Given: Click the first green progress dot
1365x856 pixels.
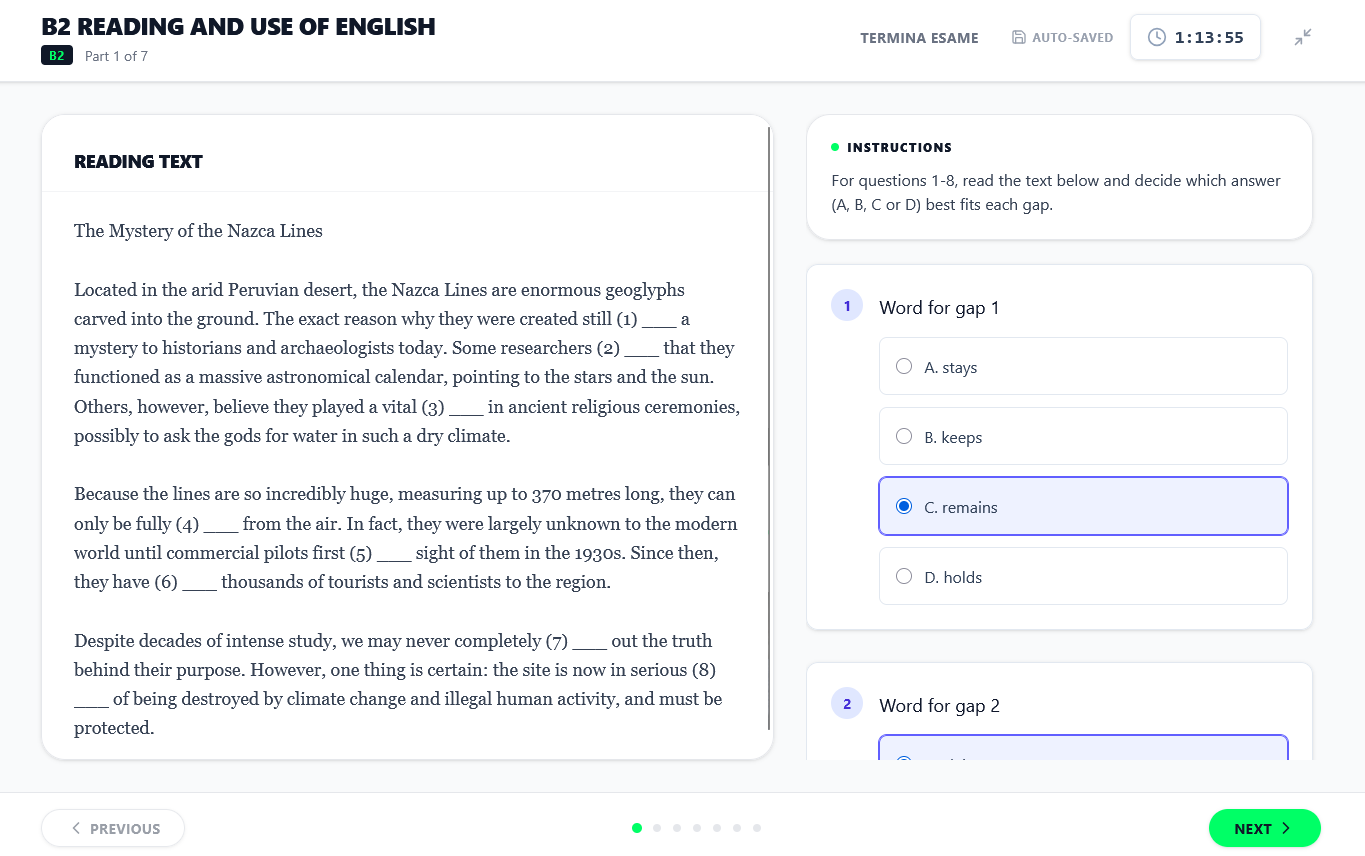Looking at the screenshot, I should pos(637,828).
